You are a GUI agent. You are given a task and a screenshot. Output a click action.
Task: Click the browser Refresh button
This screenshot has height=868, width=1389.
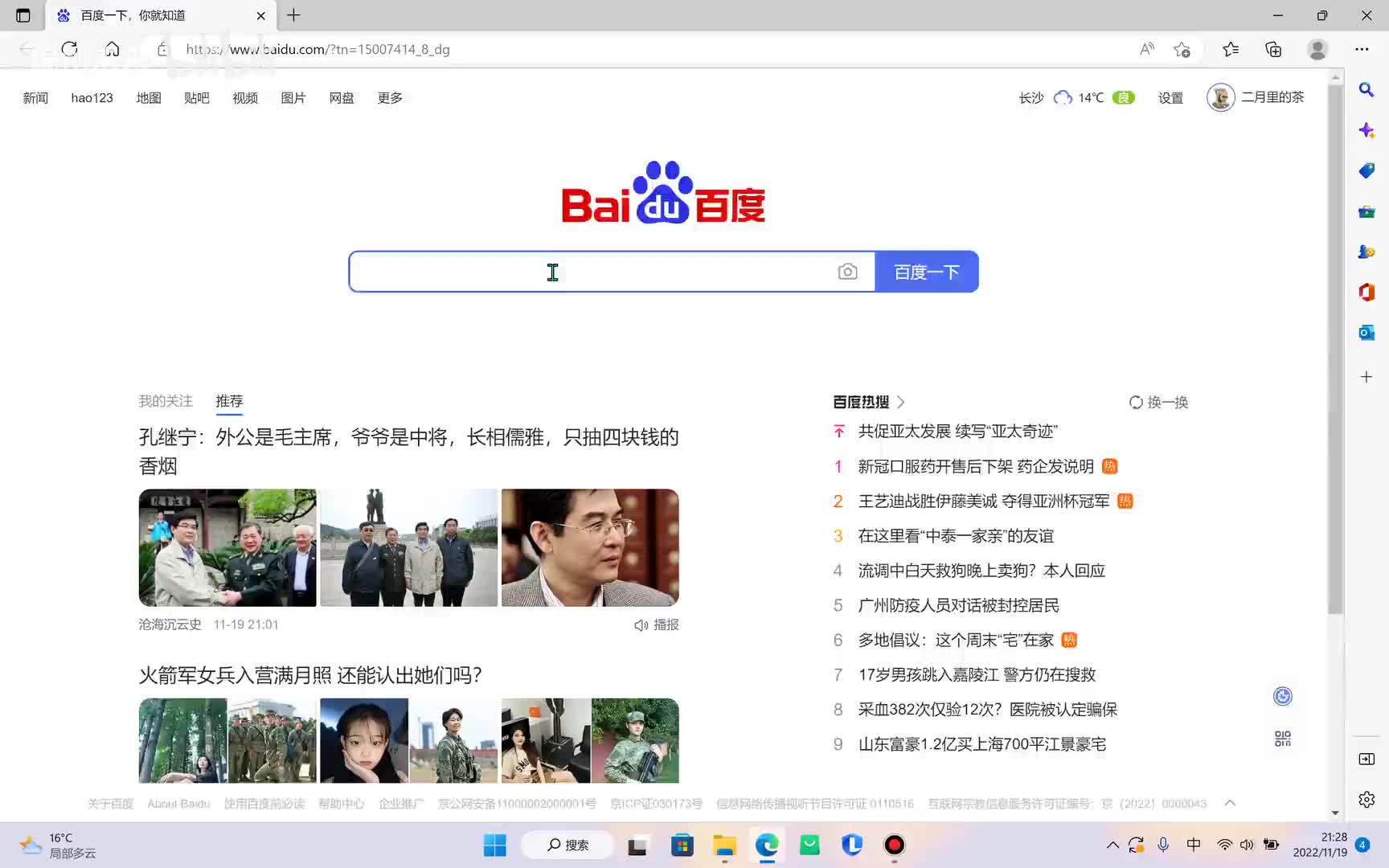(70, 49)
